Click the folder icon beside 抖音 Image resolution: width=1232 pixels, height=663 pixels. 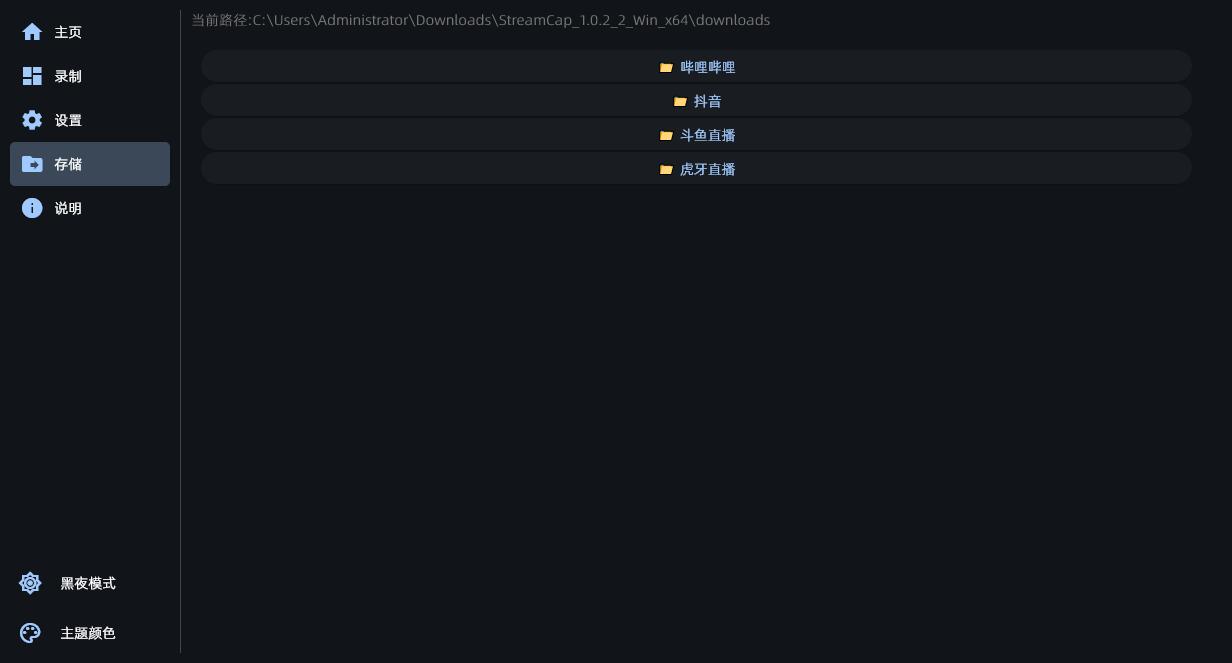pyautogui.click(x=680, y=102)
